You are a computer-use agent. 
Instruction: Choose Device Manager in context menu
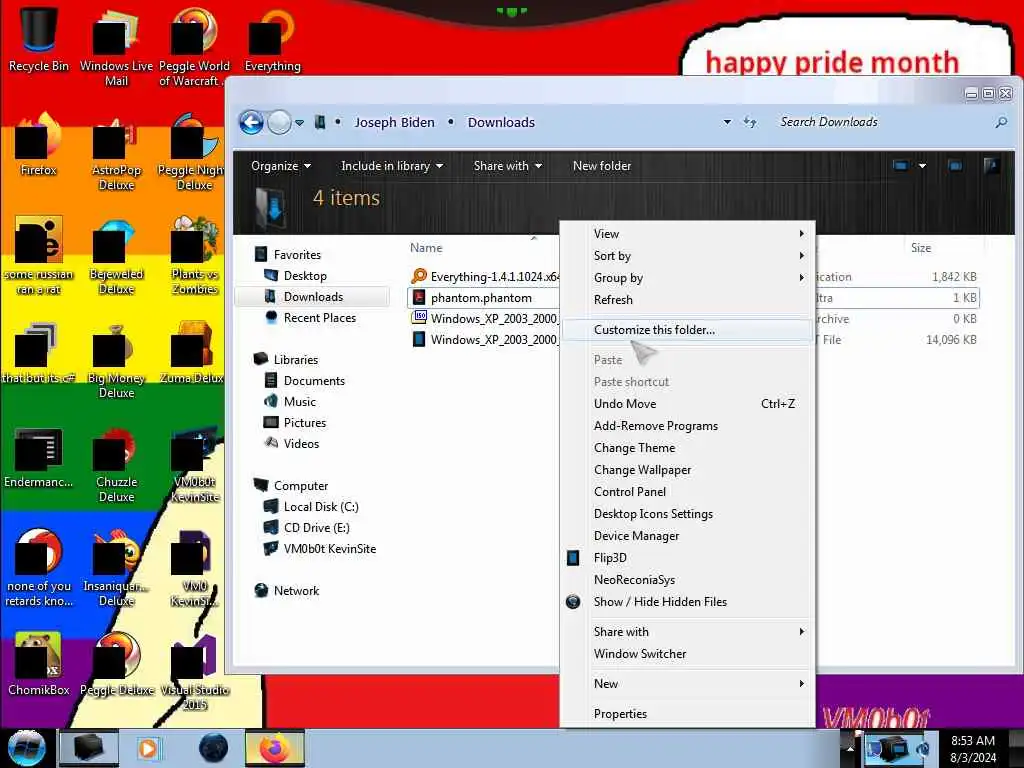[688, 536]
